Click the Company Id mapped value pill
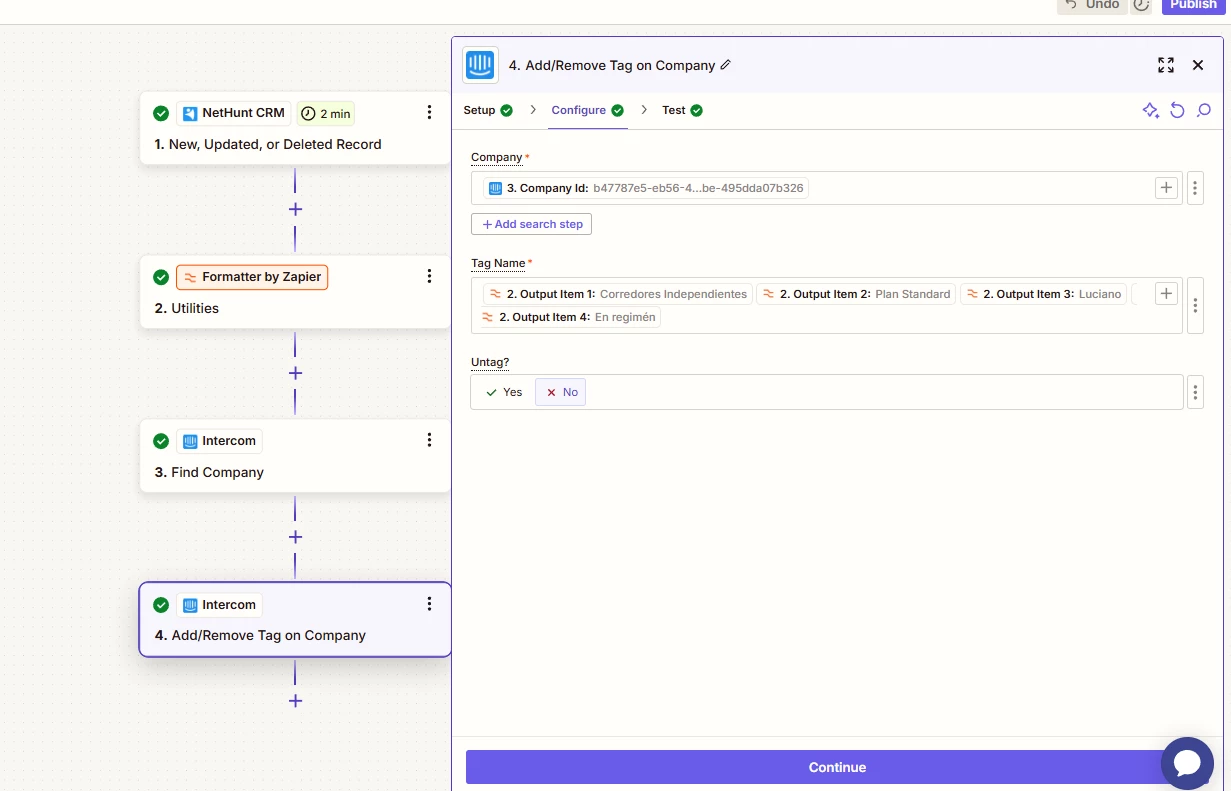This screenshot has height=791, width=1231. pos(646,188)
